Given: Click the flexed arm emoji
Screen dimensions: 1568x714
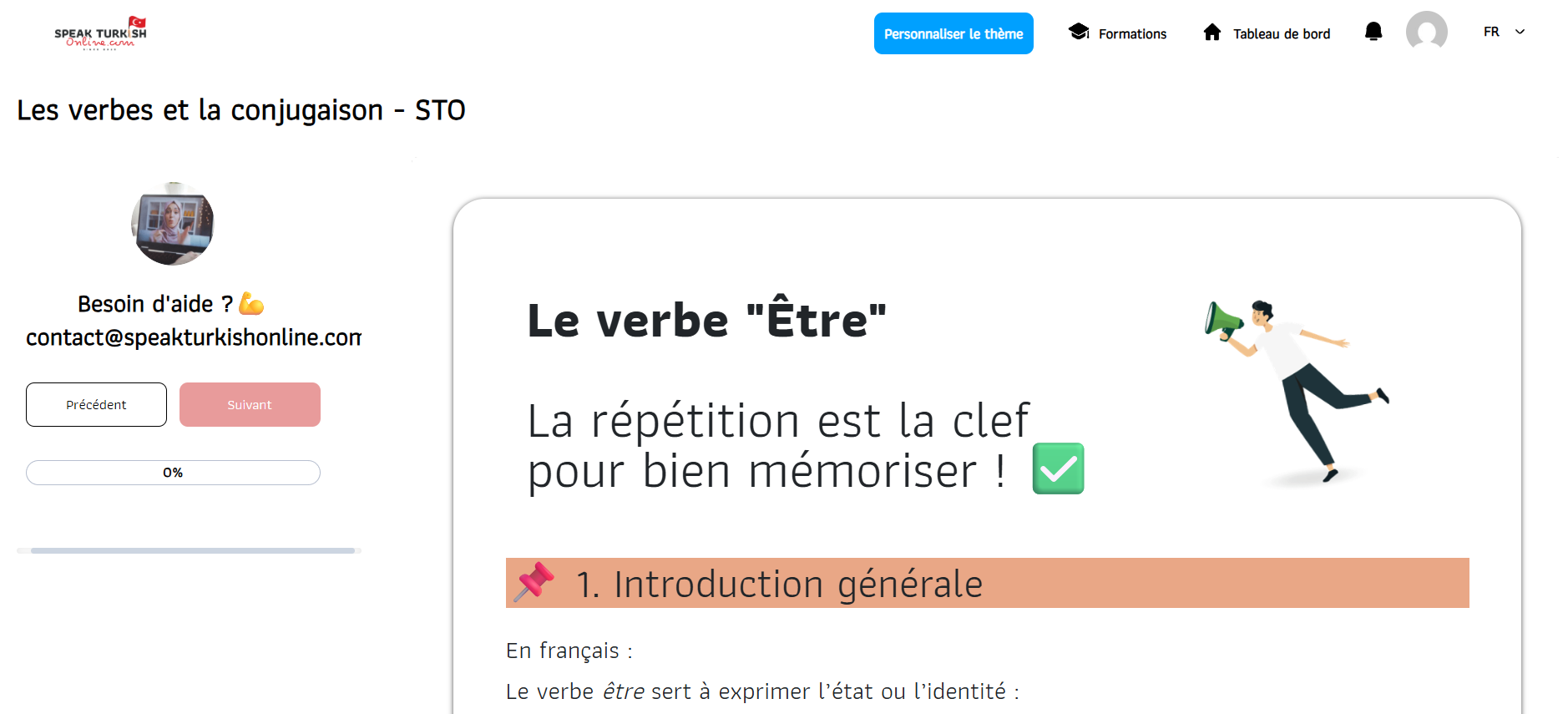Looking at the screenshot, I should (251, 304).
